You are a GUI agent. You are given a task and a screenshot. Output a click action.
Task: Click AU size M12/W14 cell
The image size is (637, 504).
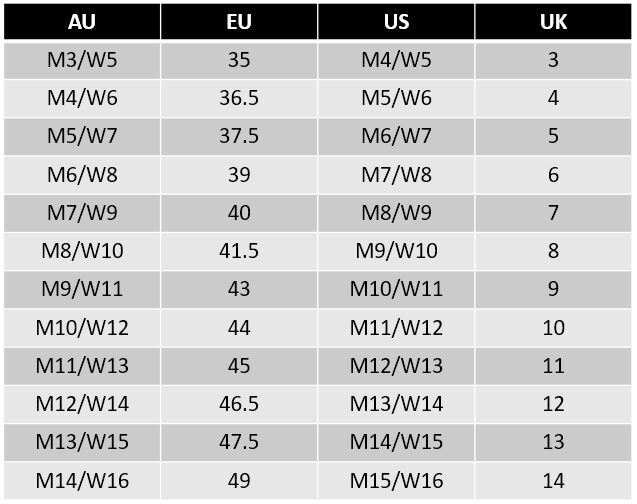click(x=82, y=404)
